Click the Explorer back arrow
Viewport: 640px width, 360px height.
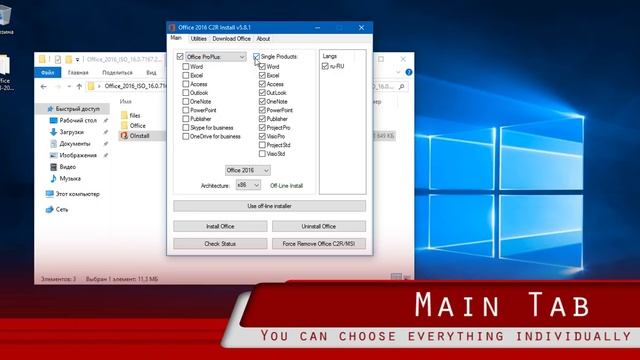point(44,87)
